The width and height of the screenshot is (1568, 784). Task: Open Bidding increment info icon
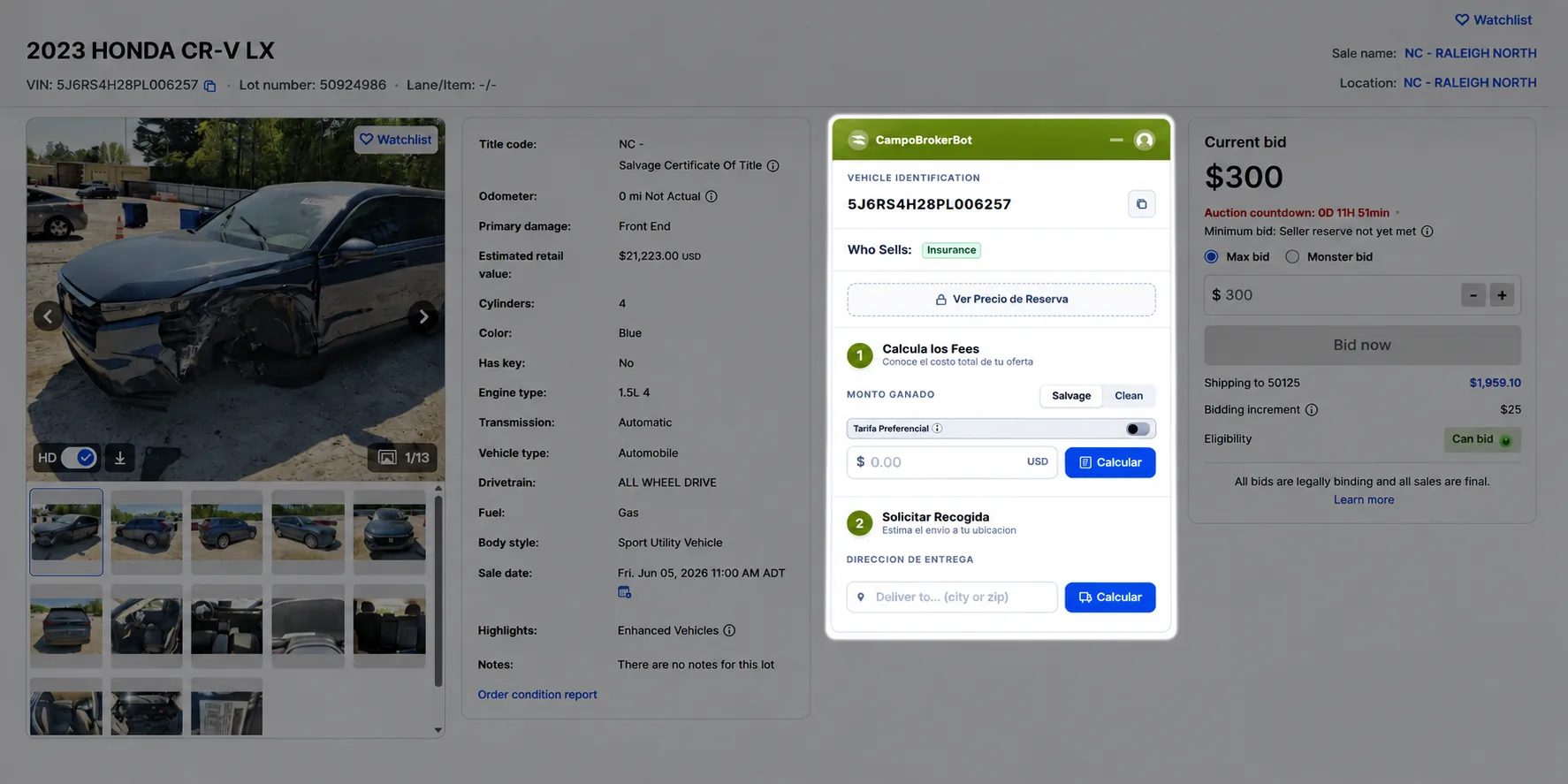click(x=1312, y=410)
